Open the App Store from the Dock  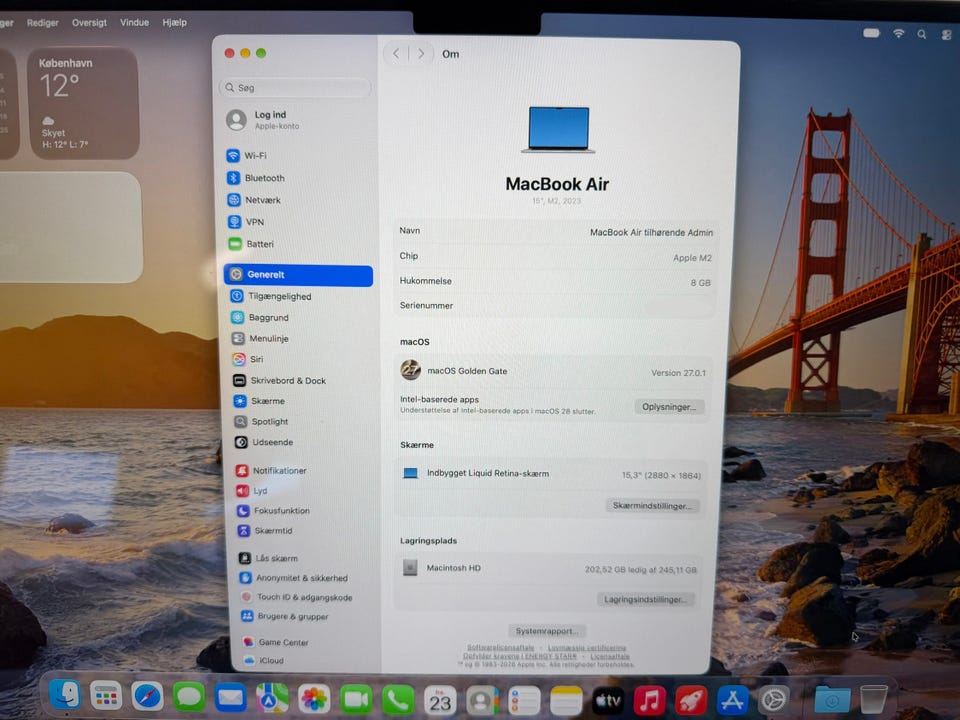[x=732, y=699]
